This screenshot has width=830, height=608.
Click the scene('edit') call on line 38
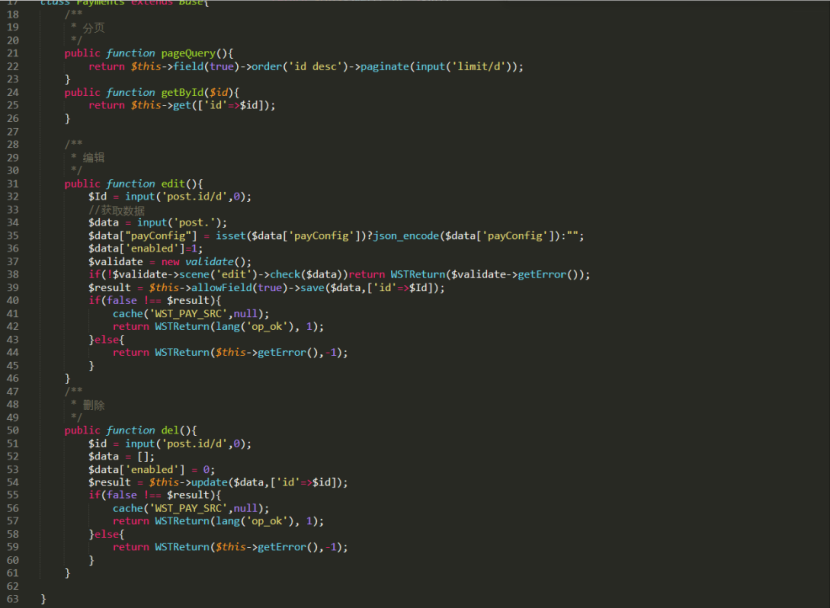tap(223, 275)
